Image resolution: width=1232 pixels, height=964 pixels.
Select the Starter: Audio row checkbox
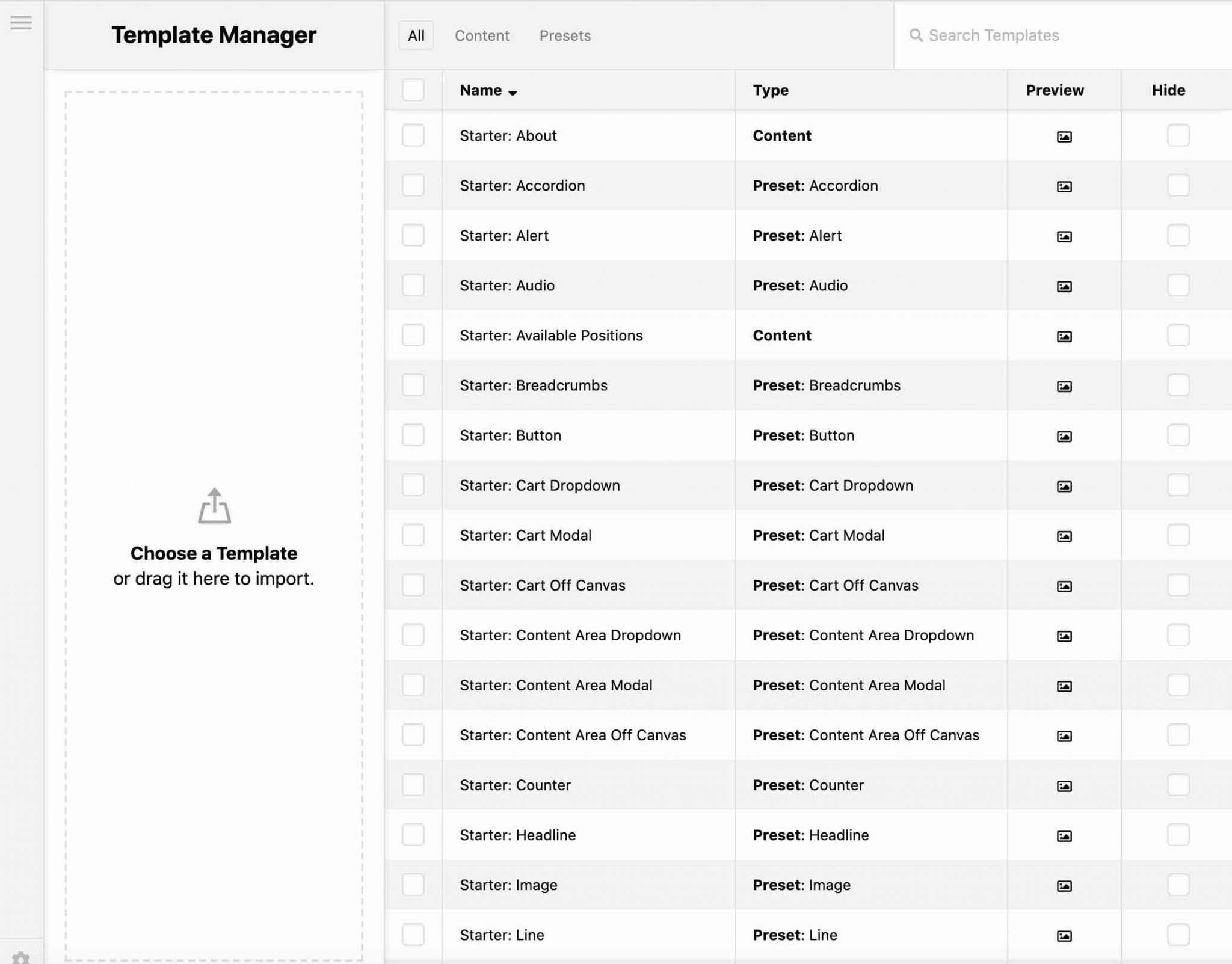tap(413, 285)
